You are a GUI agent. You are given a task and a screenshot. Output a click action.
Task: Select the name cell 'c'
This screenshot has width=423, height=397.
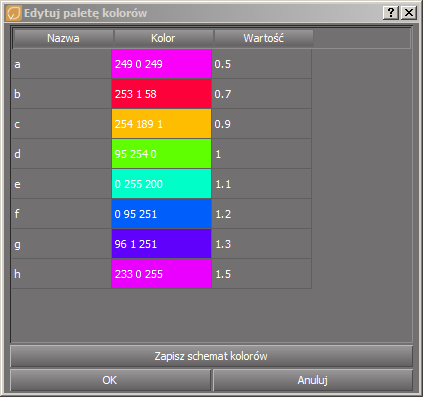point(62,124)
